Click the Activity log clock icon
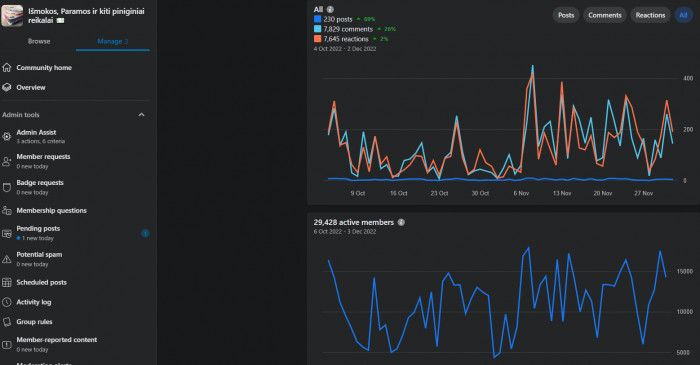This screenshot has width=700, height=365. click(6, 302)
